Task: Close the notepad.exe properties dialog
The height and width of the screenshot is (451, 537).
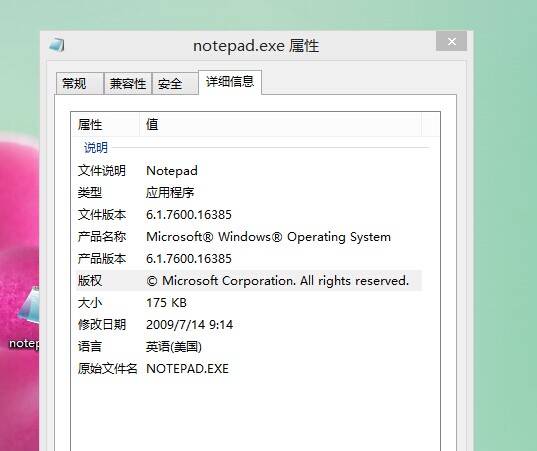Action: 451,41
